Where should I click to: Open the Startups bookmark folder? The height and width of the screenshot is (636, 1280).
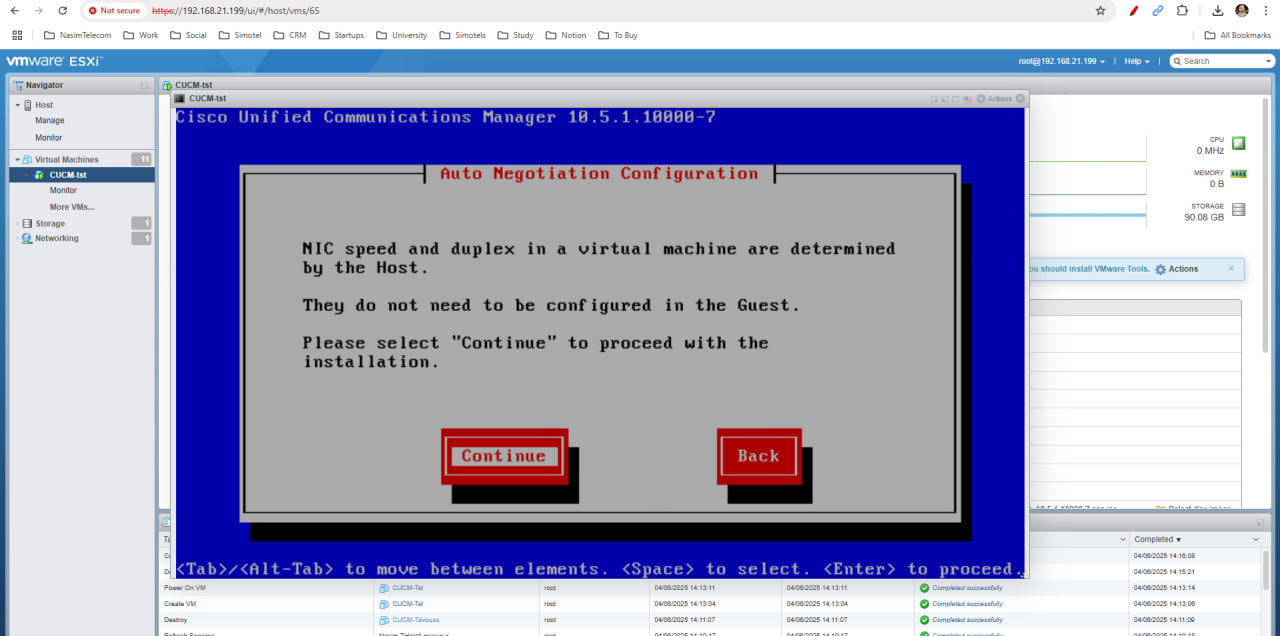(341, 35)
